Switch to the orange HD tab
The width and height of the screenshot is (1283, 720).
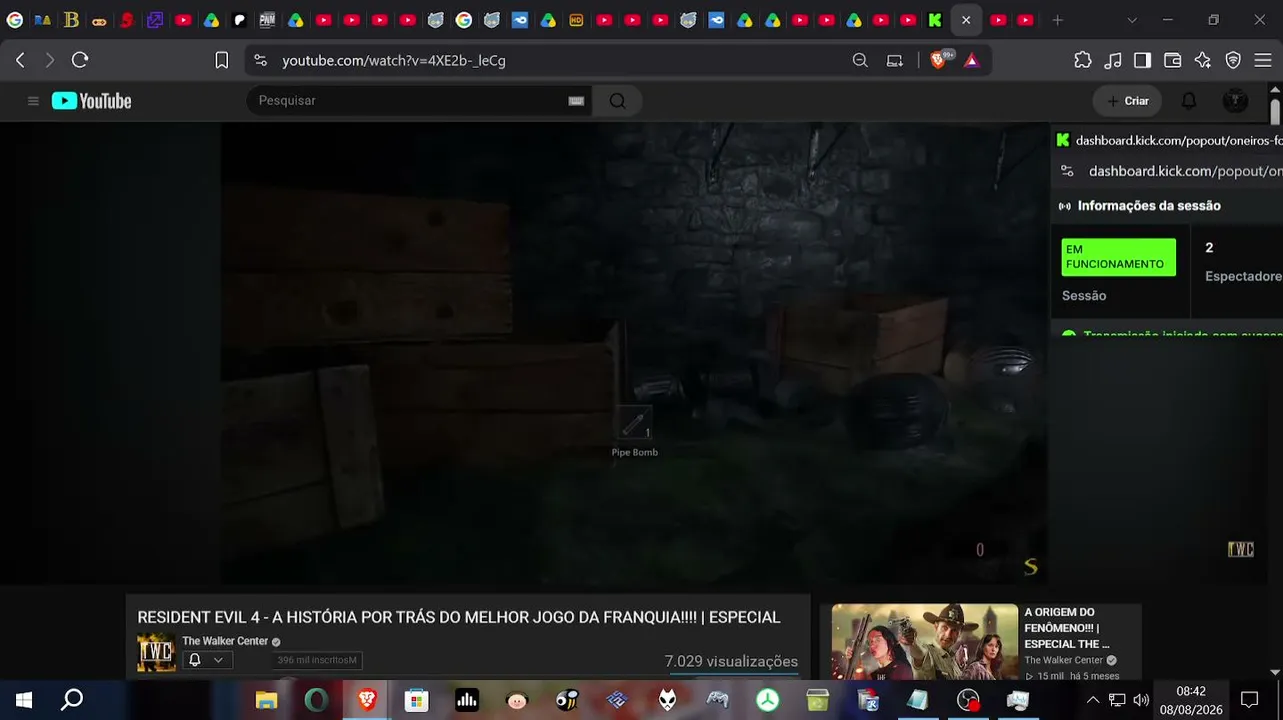coord(576,20)
